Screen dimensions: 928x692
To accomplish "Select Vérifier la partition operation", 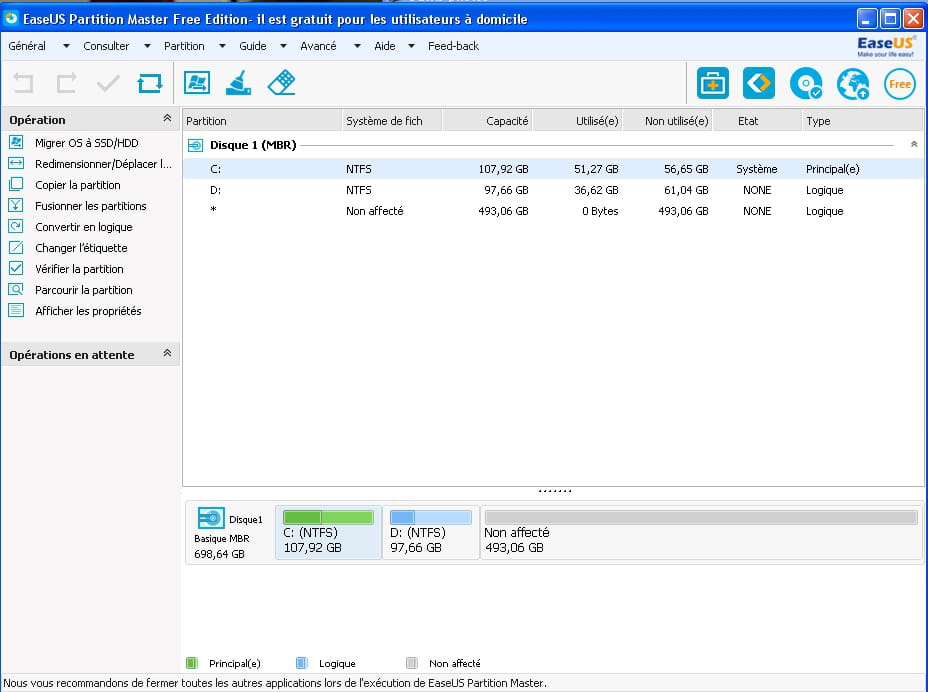I will [79, 269].
